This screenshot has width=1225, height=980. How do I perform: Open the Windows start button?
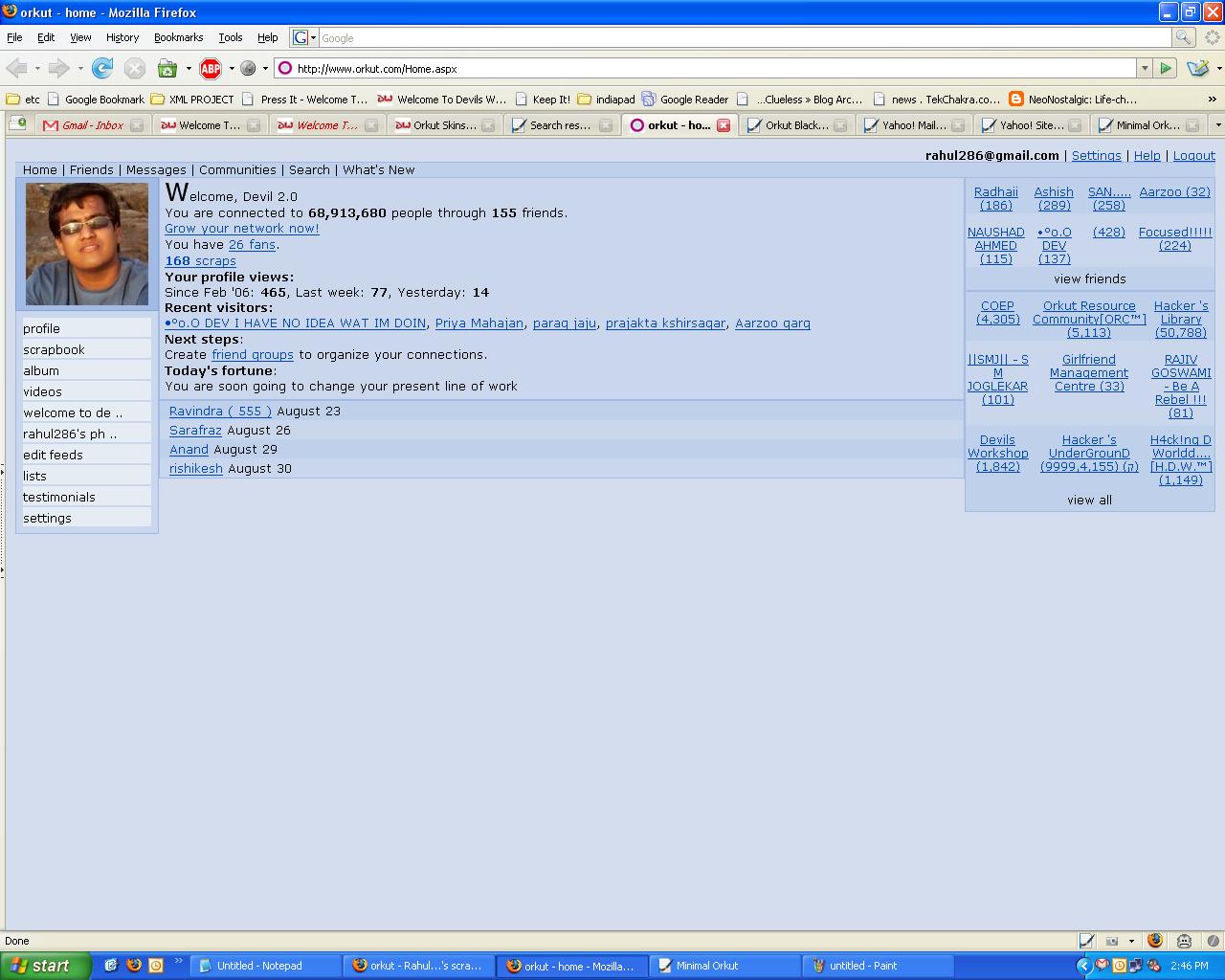[46, 966]
